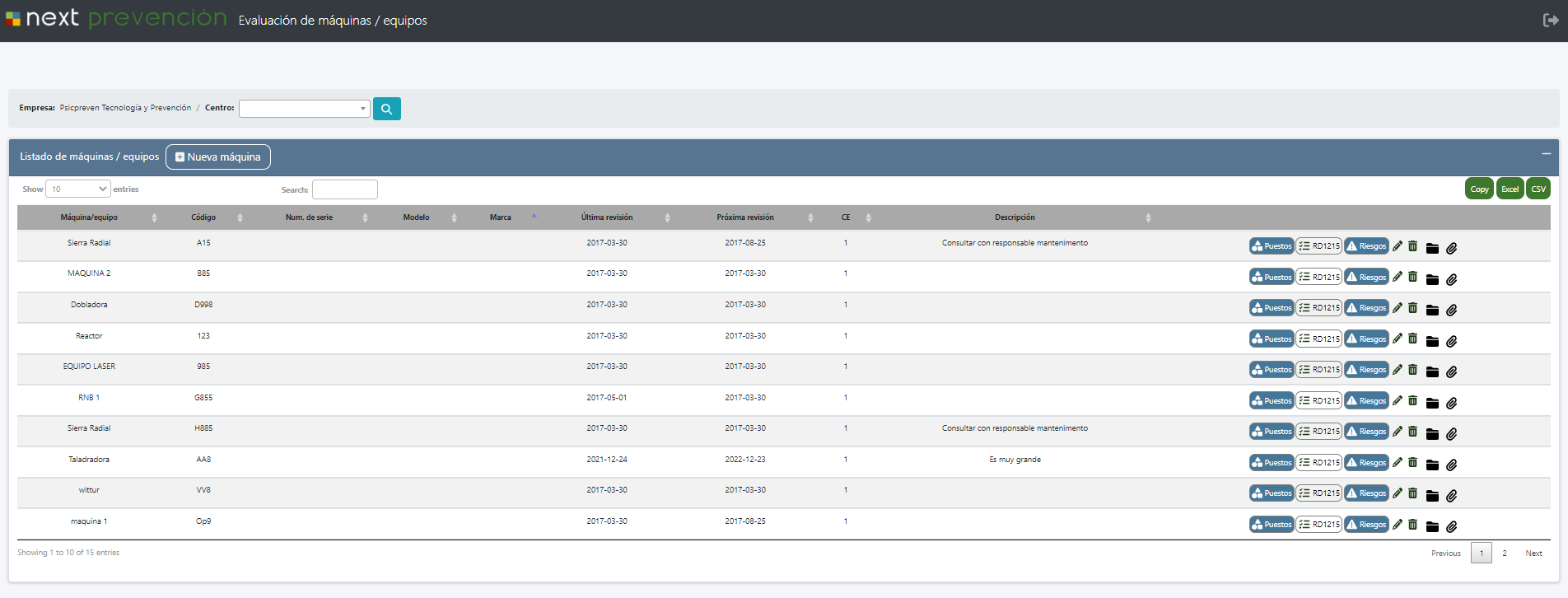Delete the MAQUINA 2 row using trash icon
Image resolution: width=1568 pixels, height=598 pixels.
[x=1412, y=277]
